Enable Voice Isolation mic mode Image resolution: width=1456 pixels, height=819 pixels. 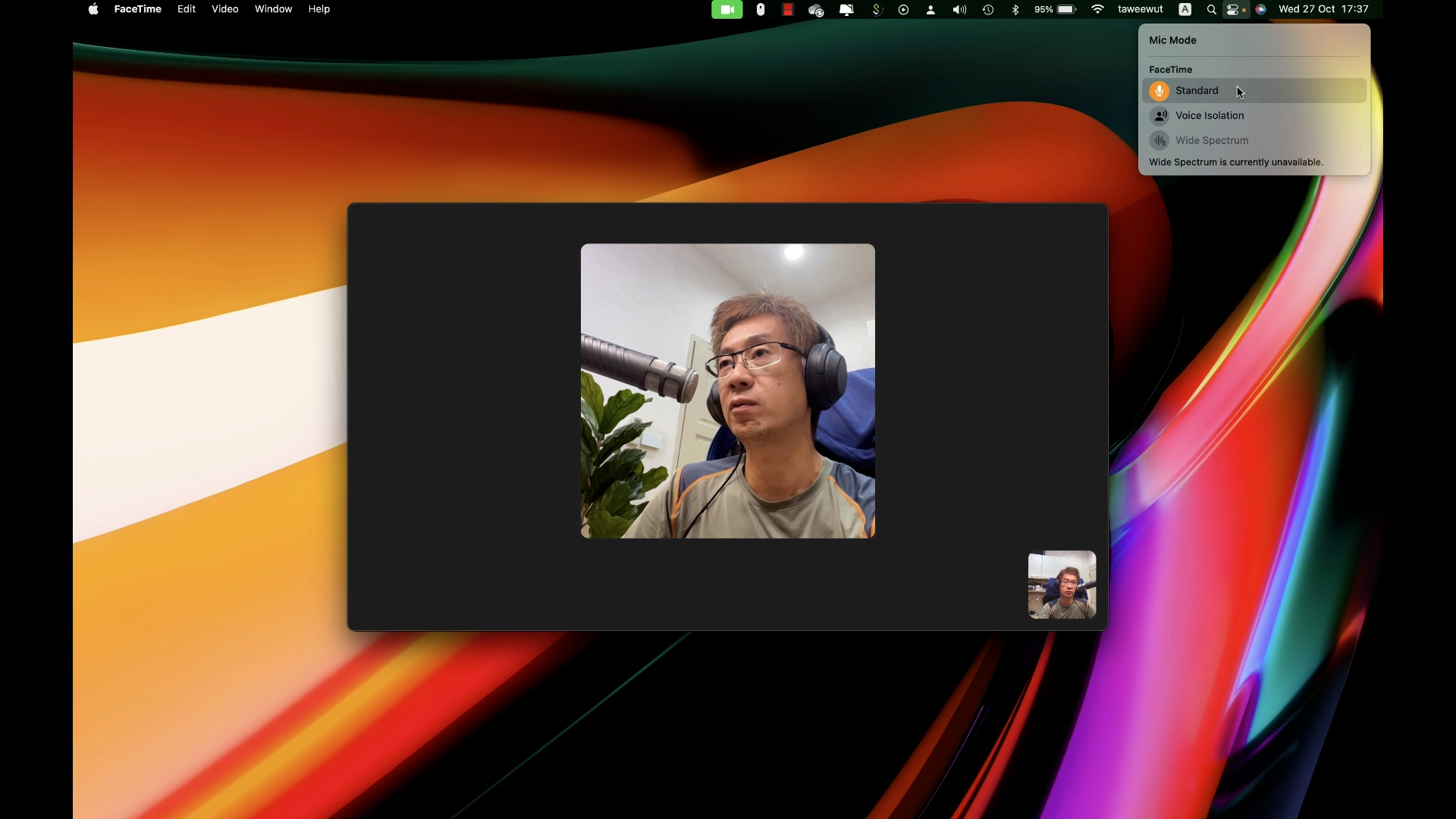click(1209, 116)
